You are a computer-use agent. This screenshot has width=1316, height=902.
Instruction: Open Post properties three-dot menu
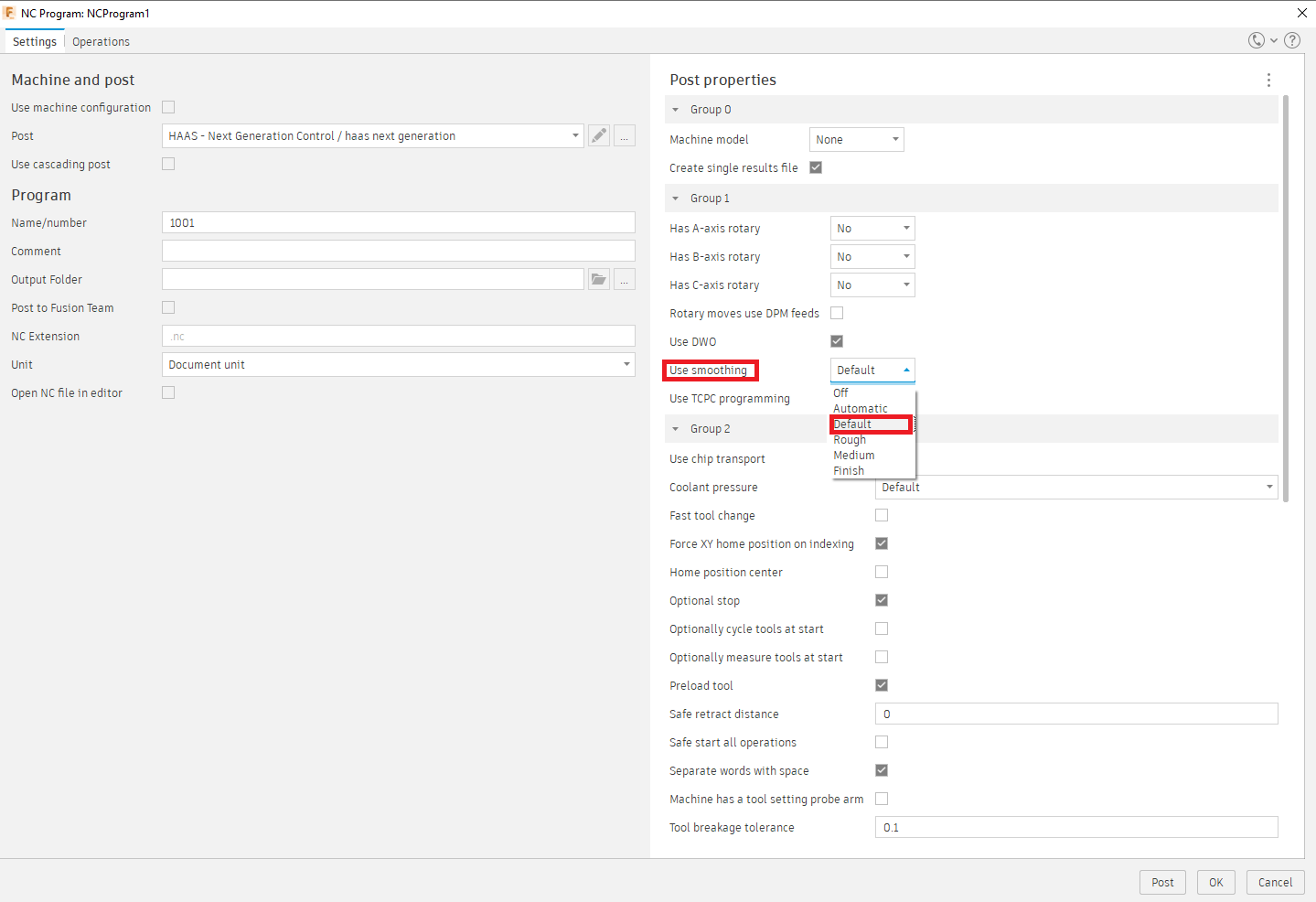1268,81
